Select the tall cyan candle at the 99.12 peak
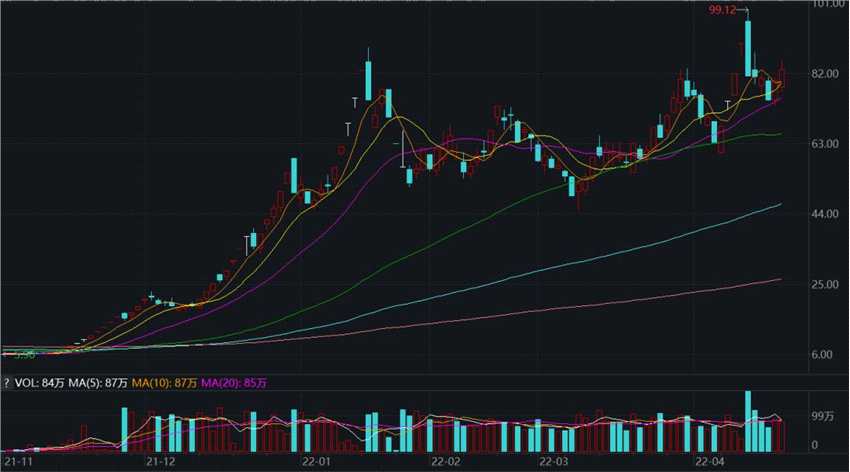 click(x=748, y=48)
